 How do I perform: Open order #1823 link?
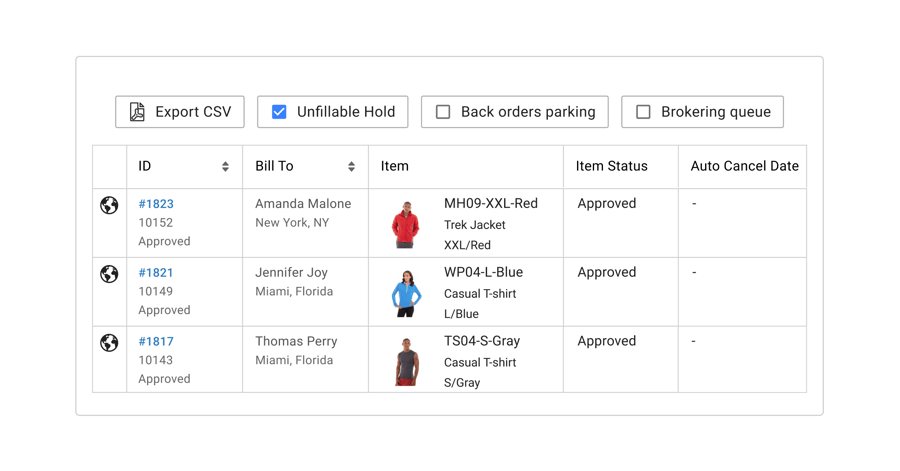click(156, 204)
